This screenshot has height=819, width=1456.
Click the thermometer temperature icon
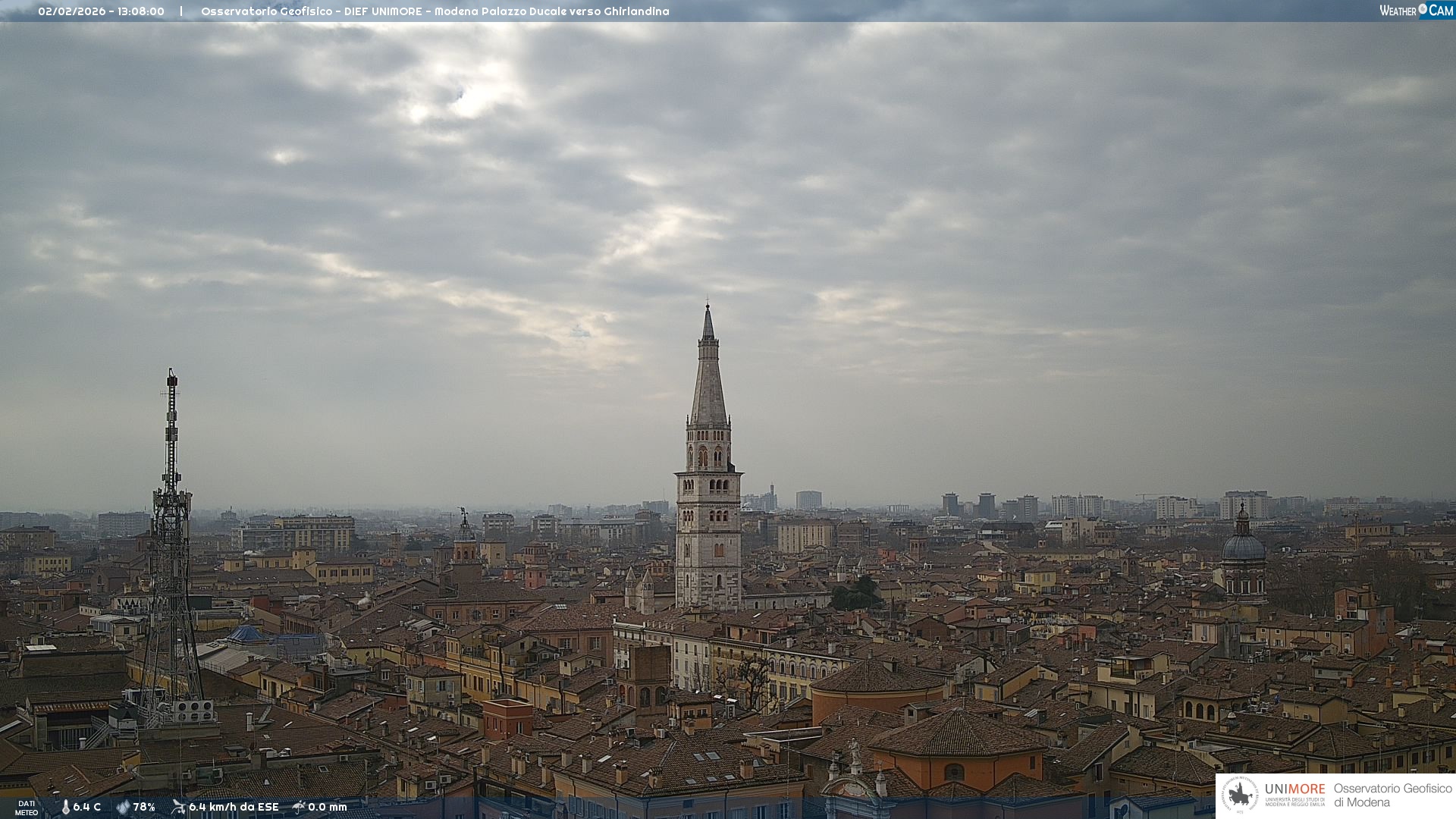(65, 808)
